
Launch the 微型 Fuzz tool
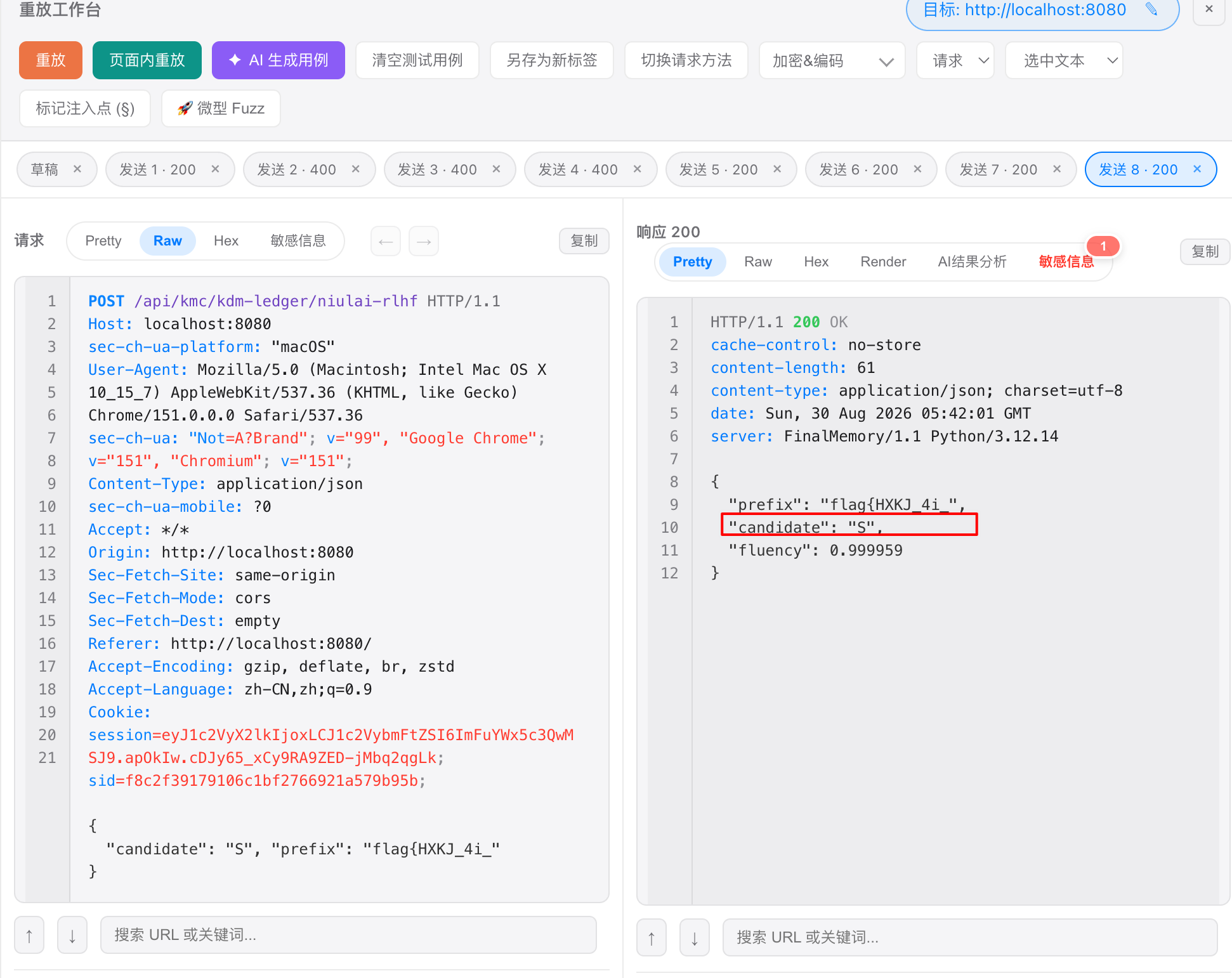(221, 108)
